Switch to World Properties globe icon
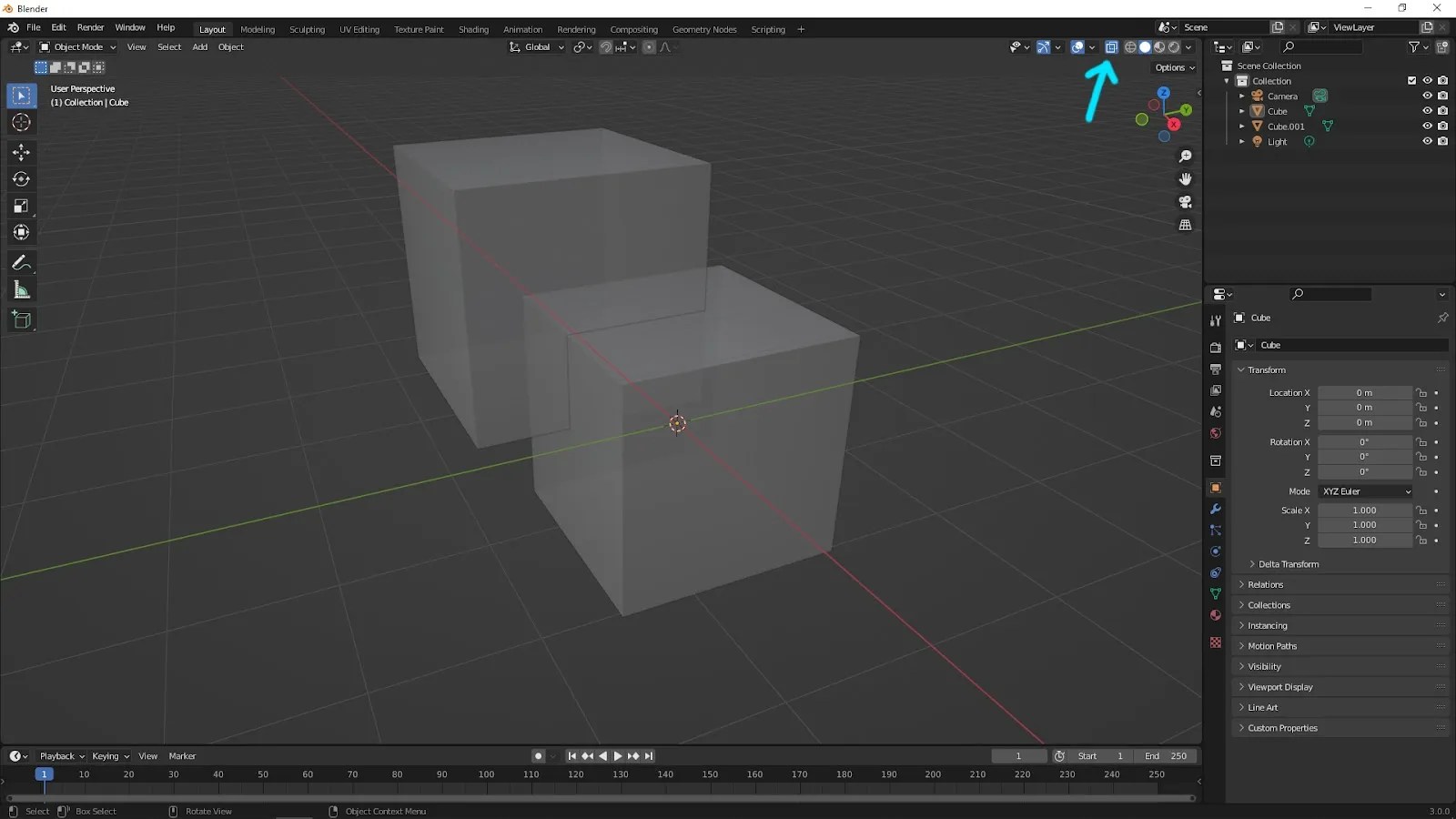 (1215, 433)
